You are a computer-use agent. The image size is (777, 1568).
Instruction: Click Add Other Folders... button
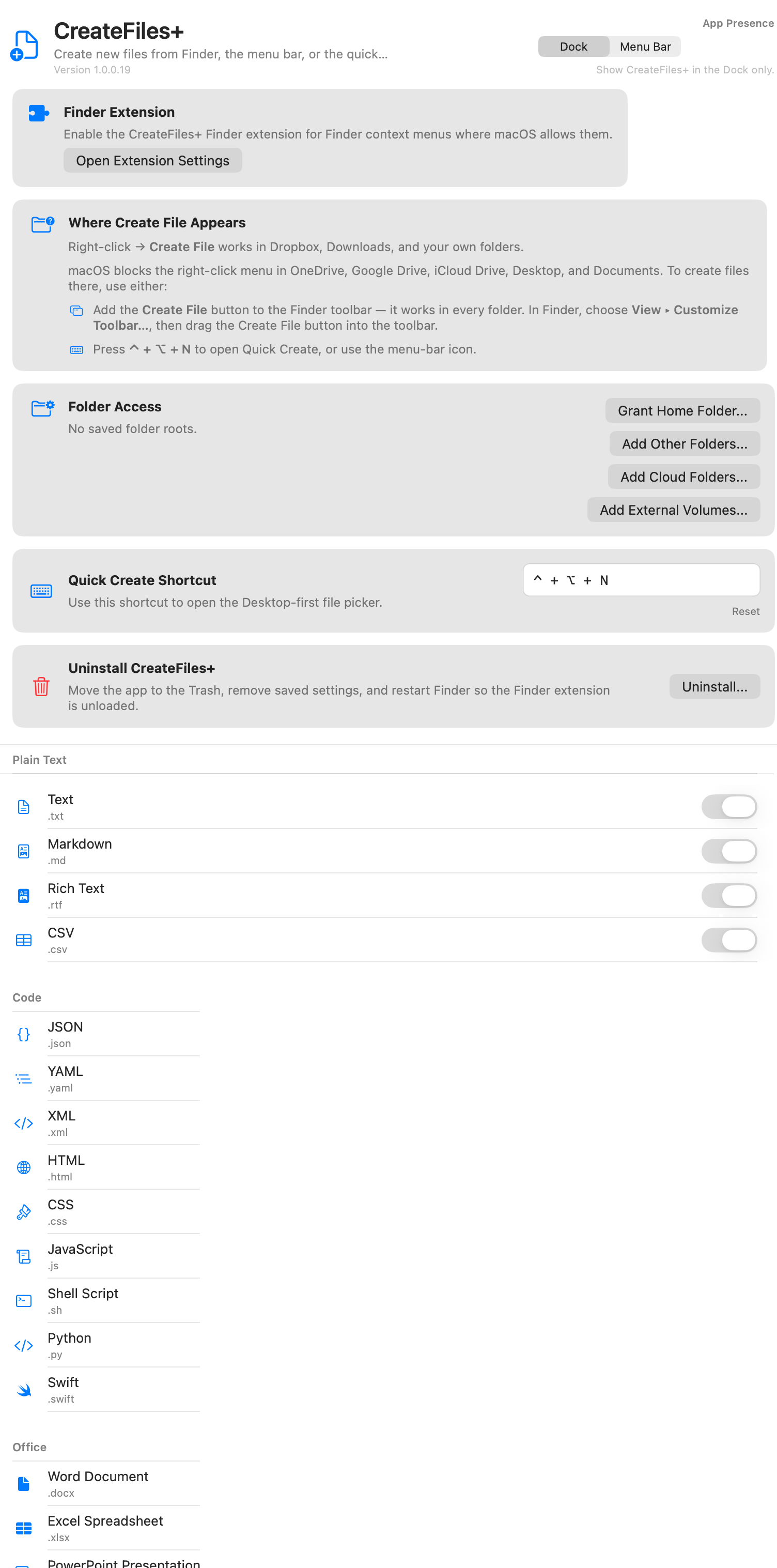click(685, 443)
